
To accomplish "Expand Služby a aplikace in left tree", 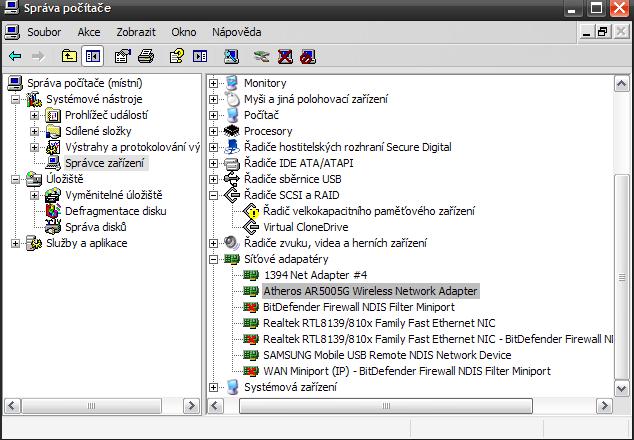I will pyautogui.click(x=16, y=243).
